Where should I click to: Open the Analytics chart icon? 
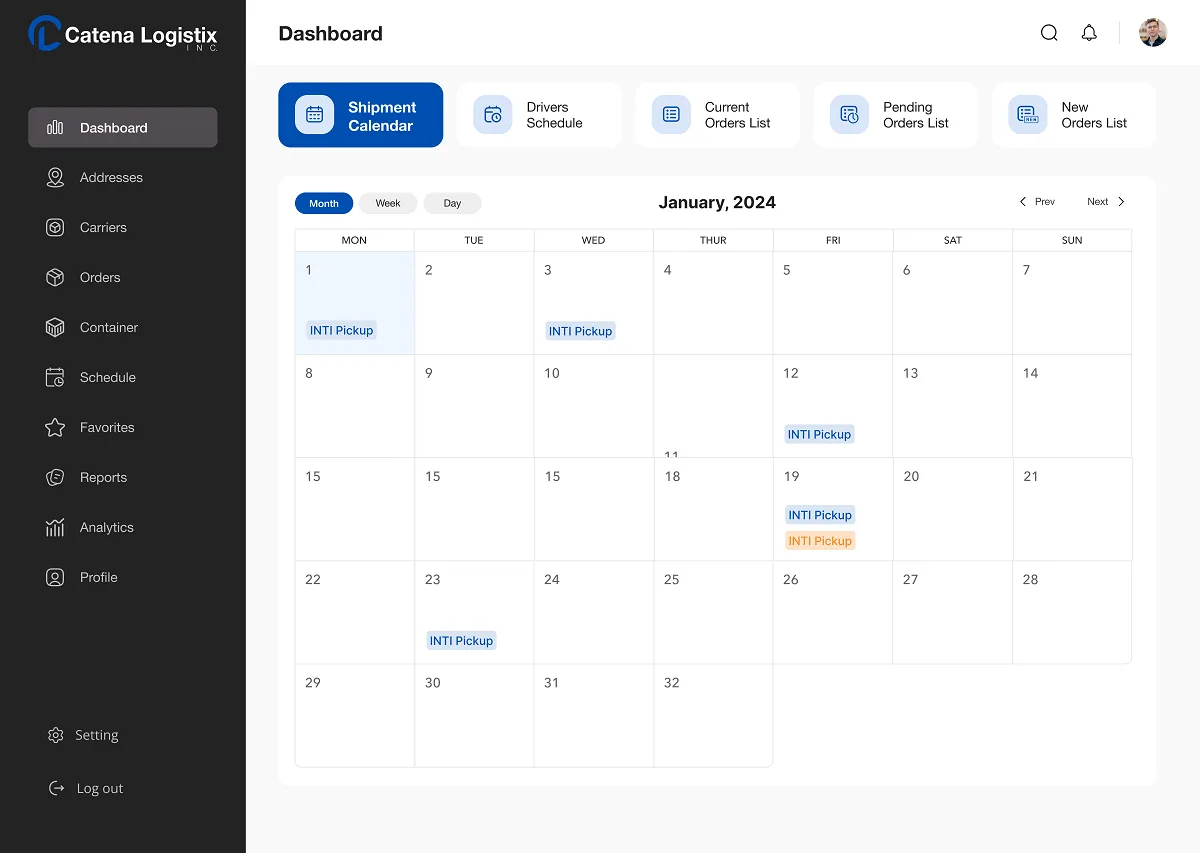click(x=55, y=528)
